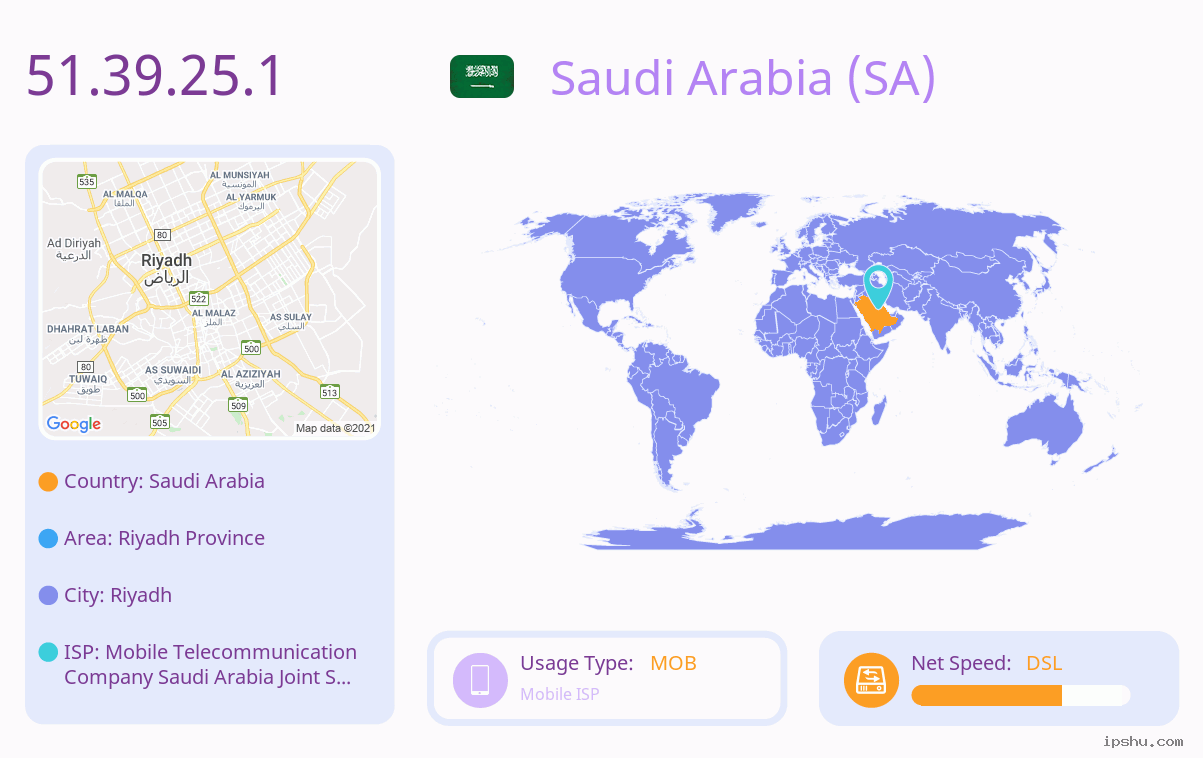The image size is (1203, 758).
Task: Click highway 535 shield on the map
Action: tap(87, 181)
